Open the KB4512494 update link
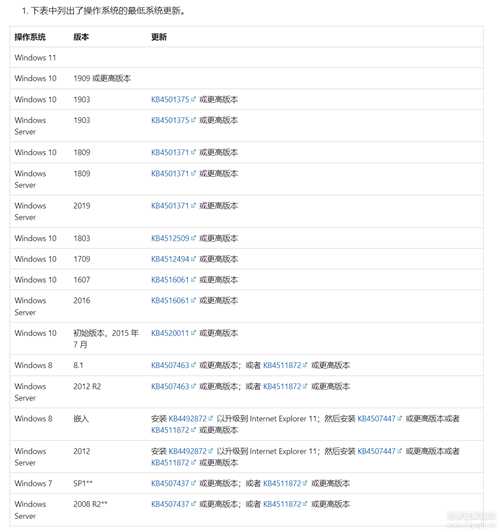500x532 pixels. pyautogui.click(x=173, y=259)
